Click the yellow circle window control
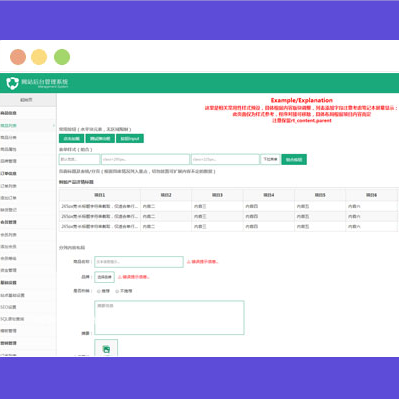The width and height of the screenshot is (399, 399). pos(39,57)
